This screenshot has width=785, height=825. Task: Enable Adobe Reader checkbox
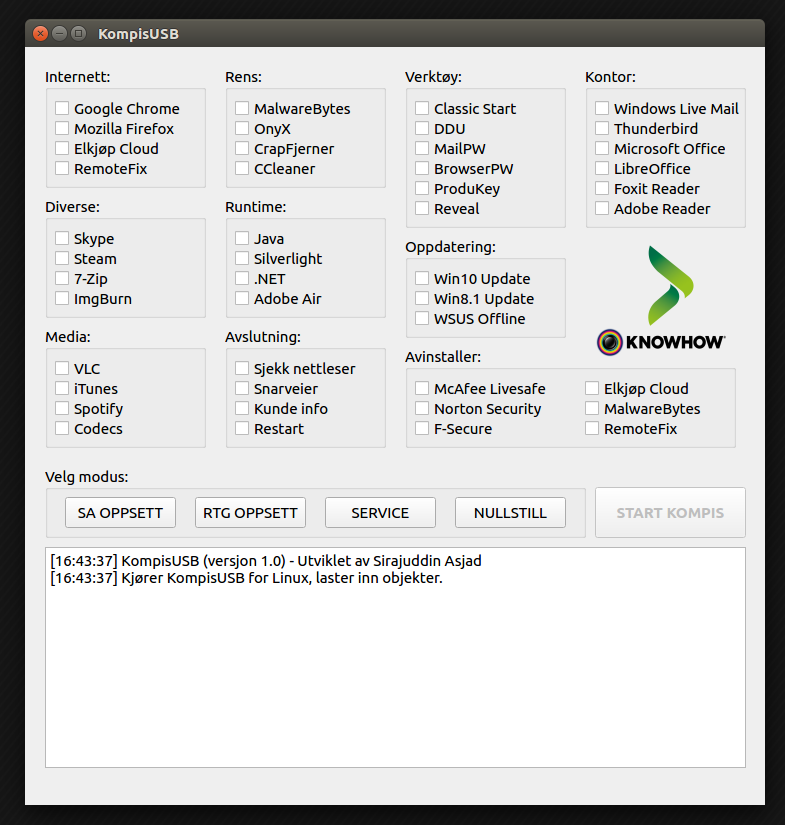click(602, 208)
